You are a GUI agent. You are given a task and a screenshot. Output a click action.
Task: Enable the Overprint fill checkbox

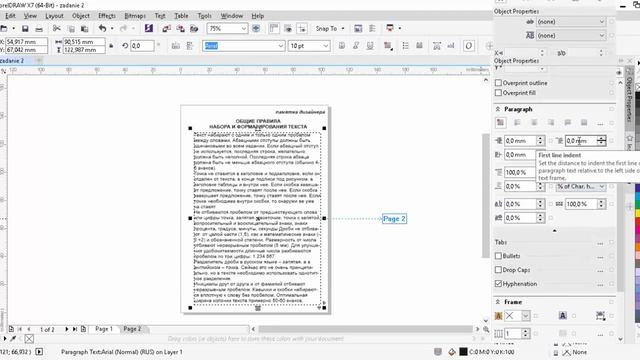pos(498,93)
